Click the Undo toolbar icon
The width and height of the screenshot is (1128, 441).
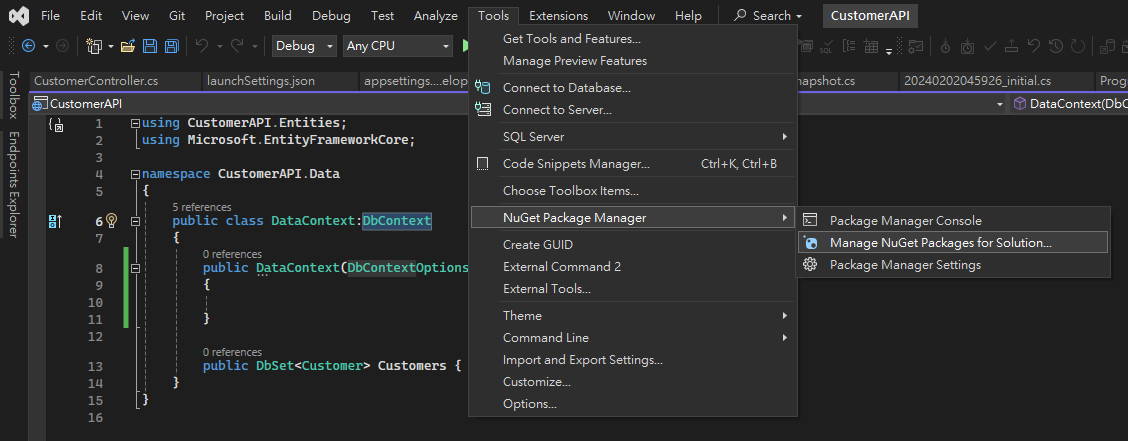pyautogui.click(x=202, y=46)
